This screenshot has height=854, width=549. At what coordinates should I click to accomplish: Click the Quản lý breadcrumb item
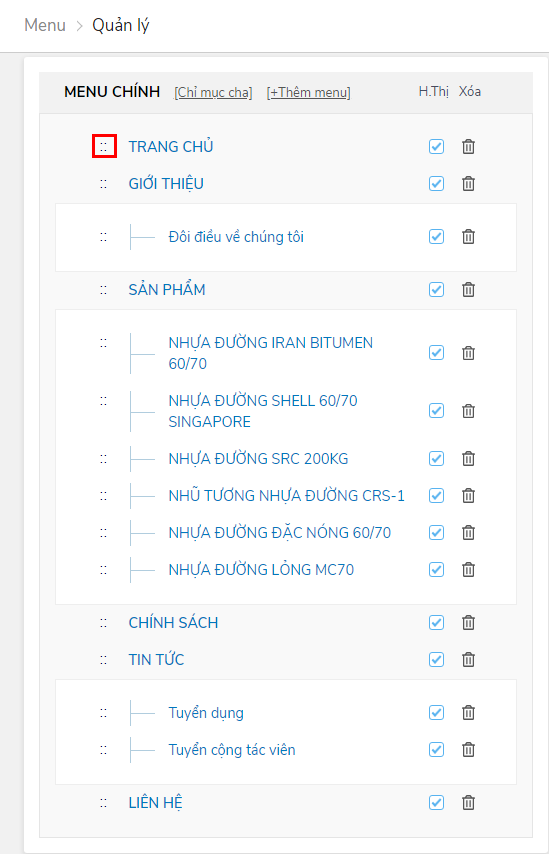tap(121, 25)
